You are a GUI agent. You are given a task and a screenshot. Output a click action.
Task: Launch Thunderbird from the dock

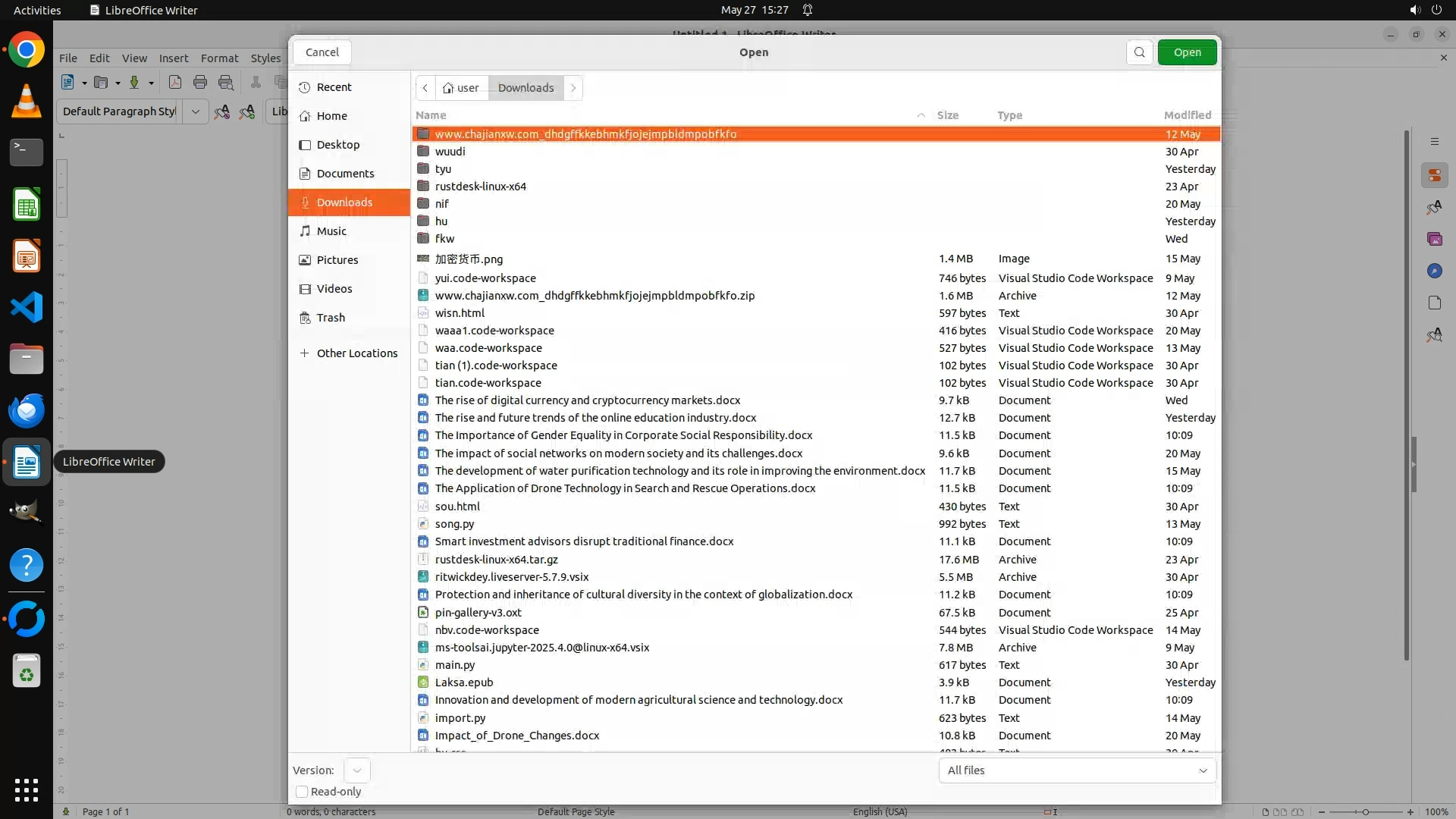pyautogui.click(x=27, y=410)
